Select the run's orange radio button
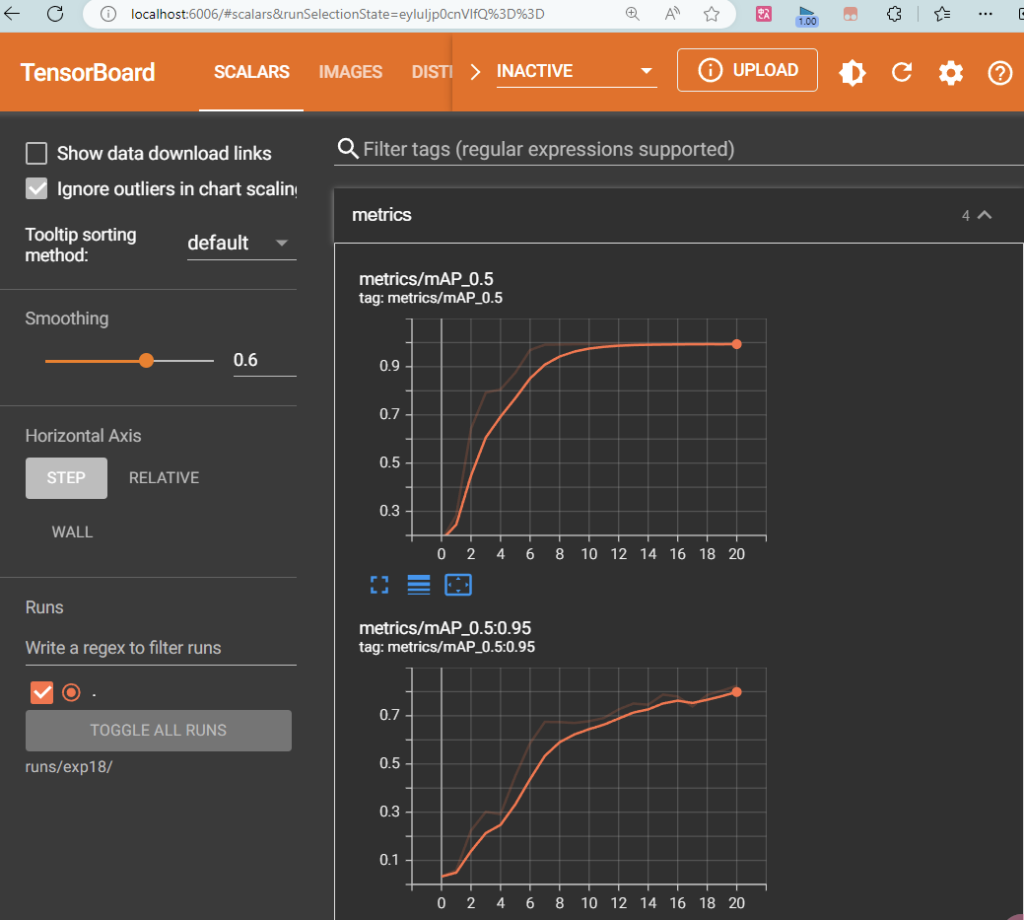The height and width of the screenshot is (920, 1024). pyautogui.click(x=71, y=692)
